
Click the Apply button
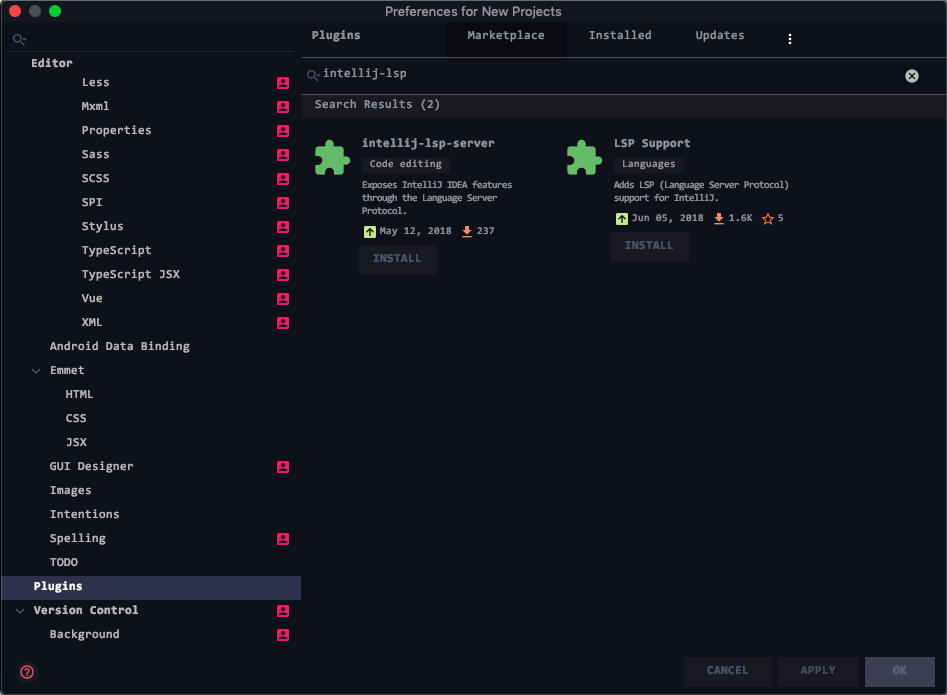818,671
